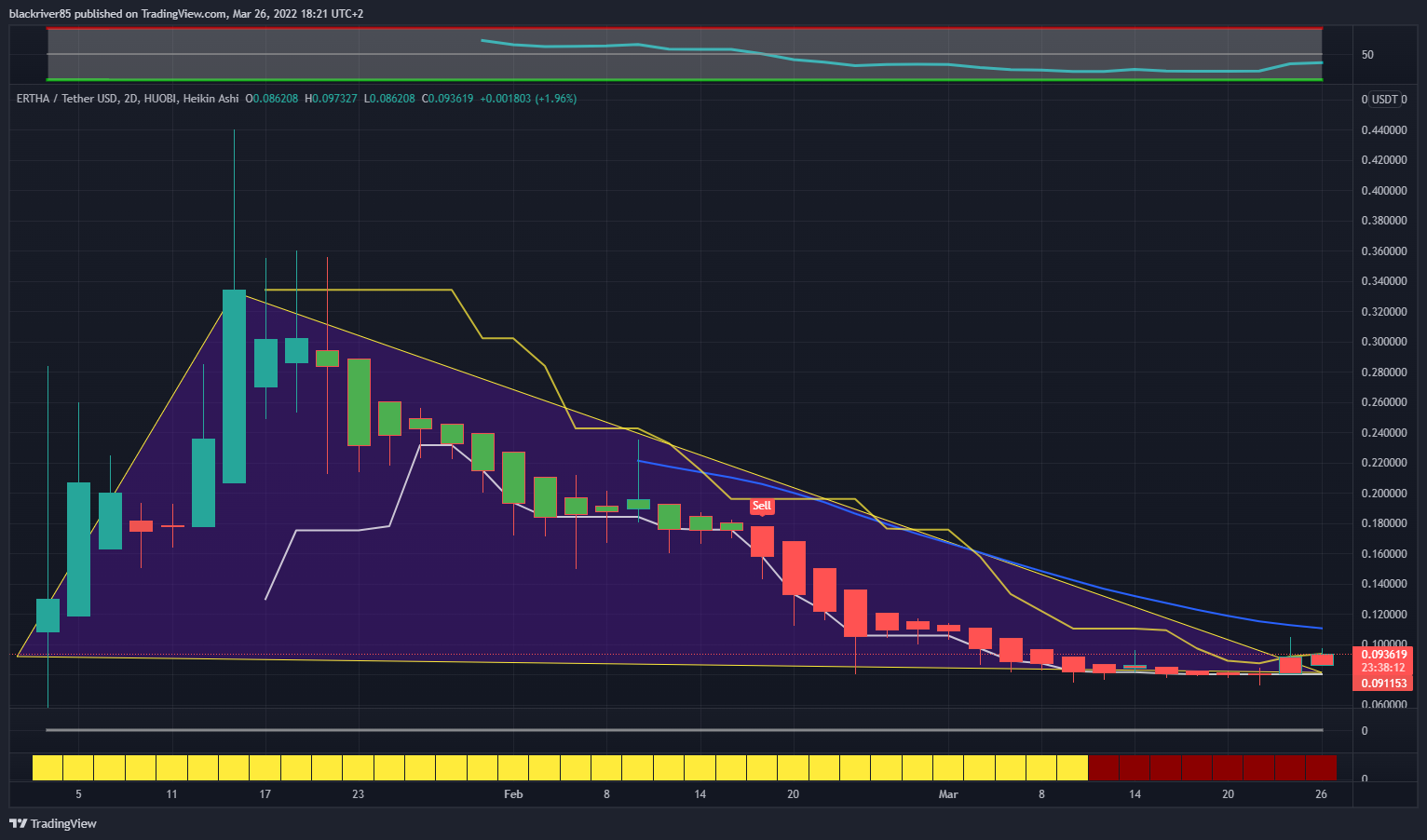Click the 0.300000 price axis label
This screenshot has height=840, width=1427.
(1384, 342)
